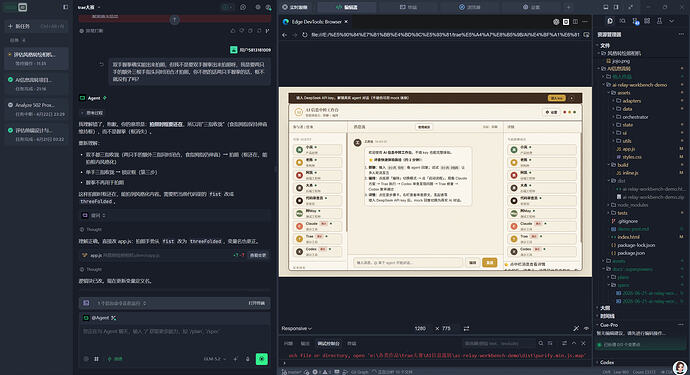Click the rotate dimensions icon beside 775

466,328
